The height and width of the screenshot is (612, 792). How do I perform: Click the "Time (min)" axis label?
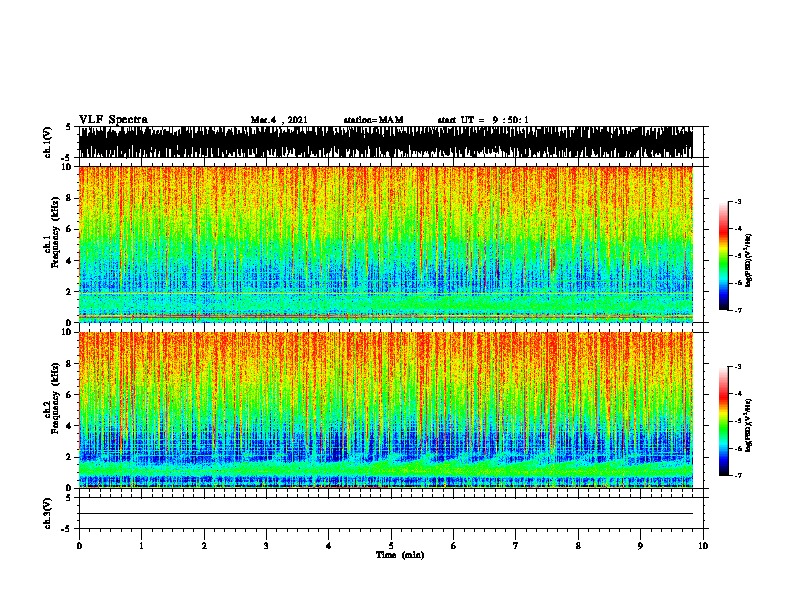400,555
